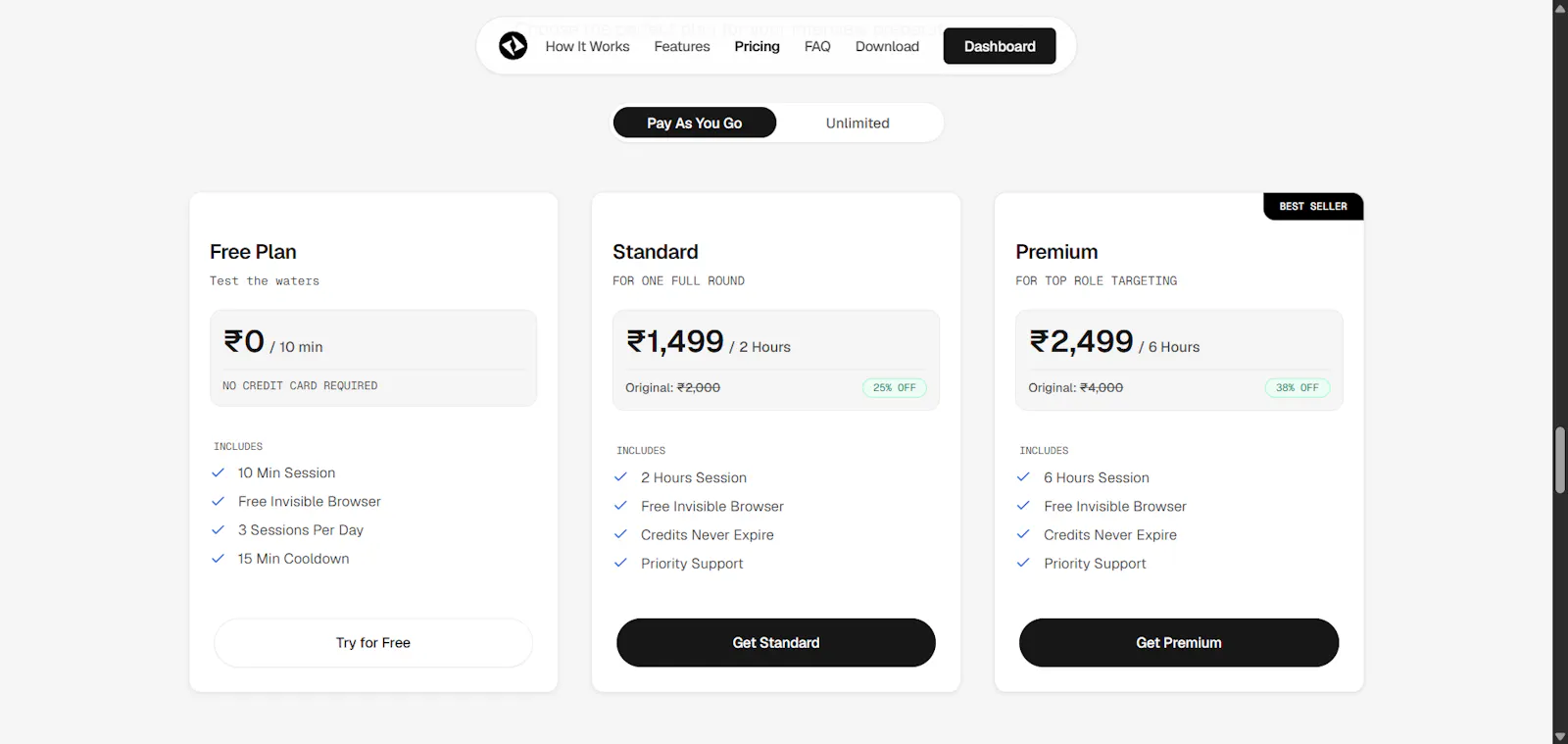The image size is (1568, 744).
Task: Open the FAQ nav link
Action: pos(817,46)
